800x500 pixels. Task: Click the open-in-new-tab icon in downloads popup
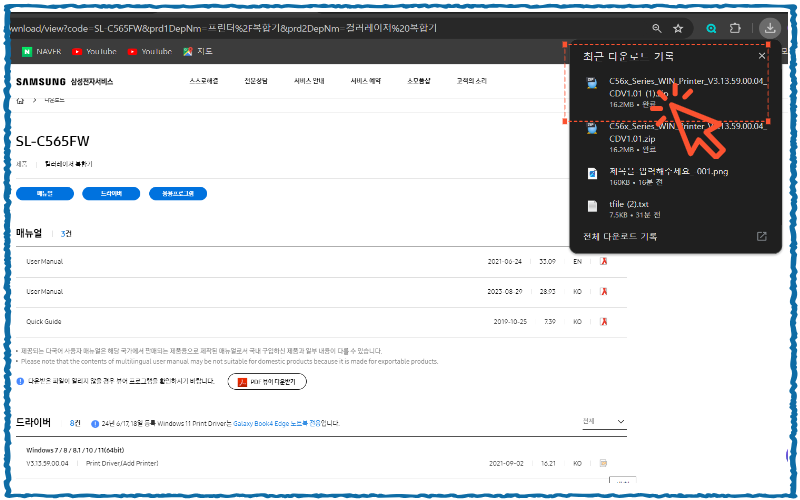pos(761,236)
